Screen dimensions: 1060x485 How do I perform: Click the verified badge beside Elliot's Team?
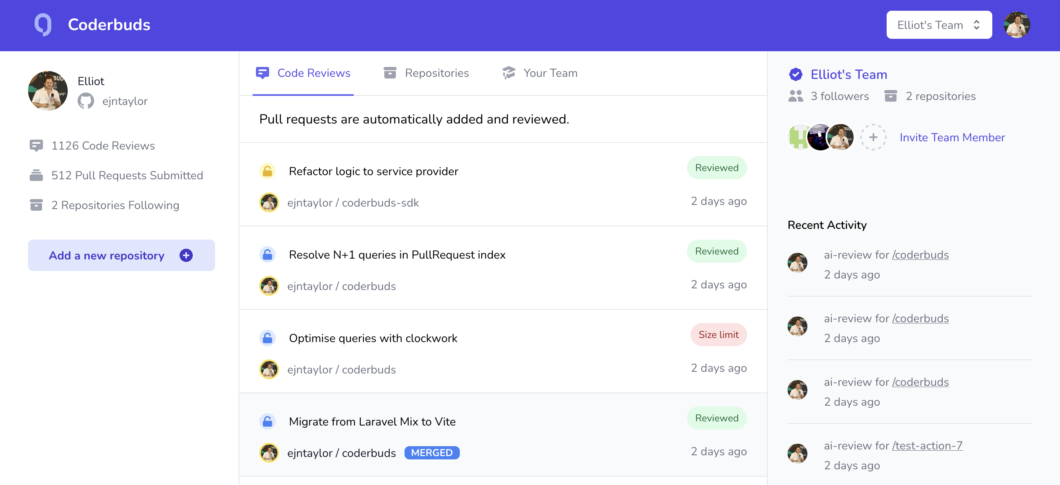click(796, 74)
